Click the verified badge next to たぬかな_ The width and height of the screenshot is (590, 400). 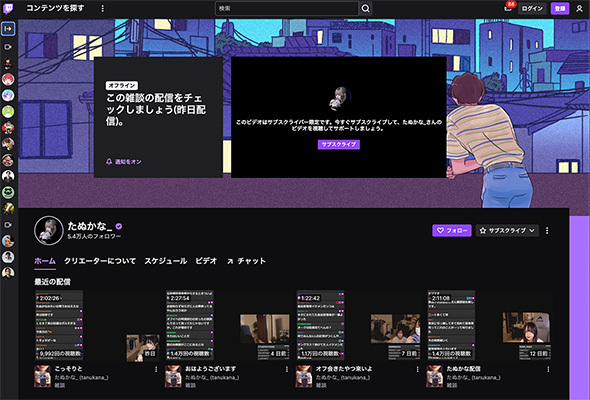tap(119, 226)
